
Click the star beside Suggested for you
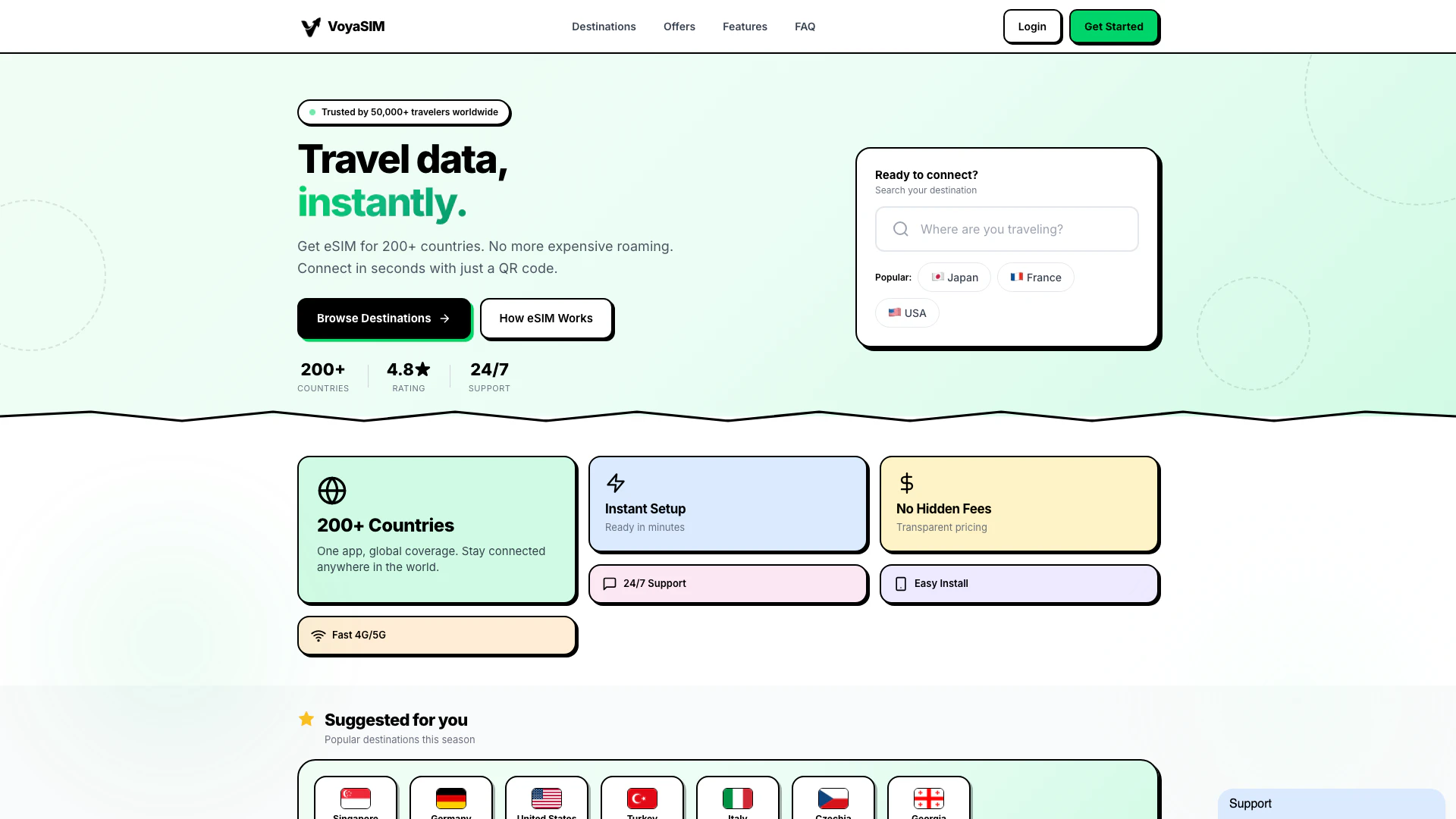[x=306, y=719]
